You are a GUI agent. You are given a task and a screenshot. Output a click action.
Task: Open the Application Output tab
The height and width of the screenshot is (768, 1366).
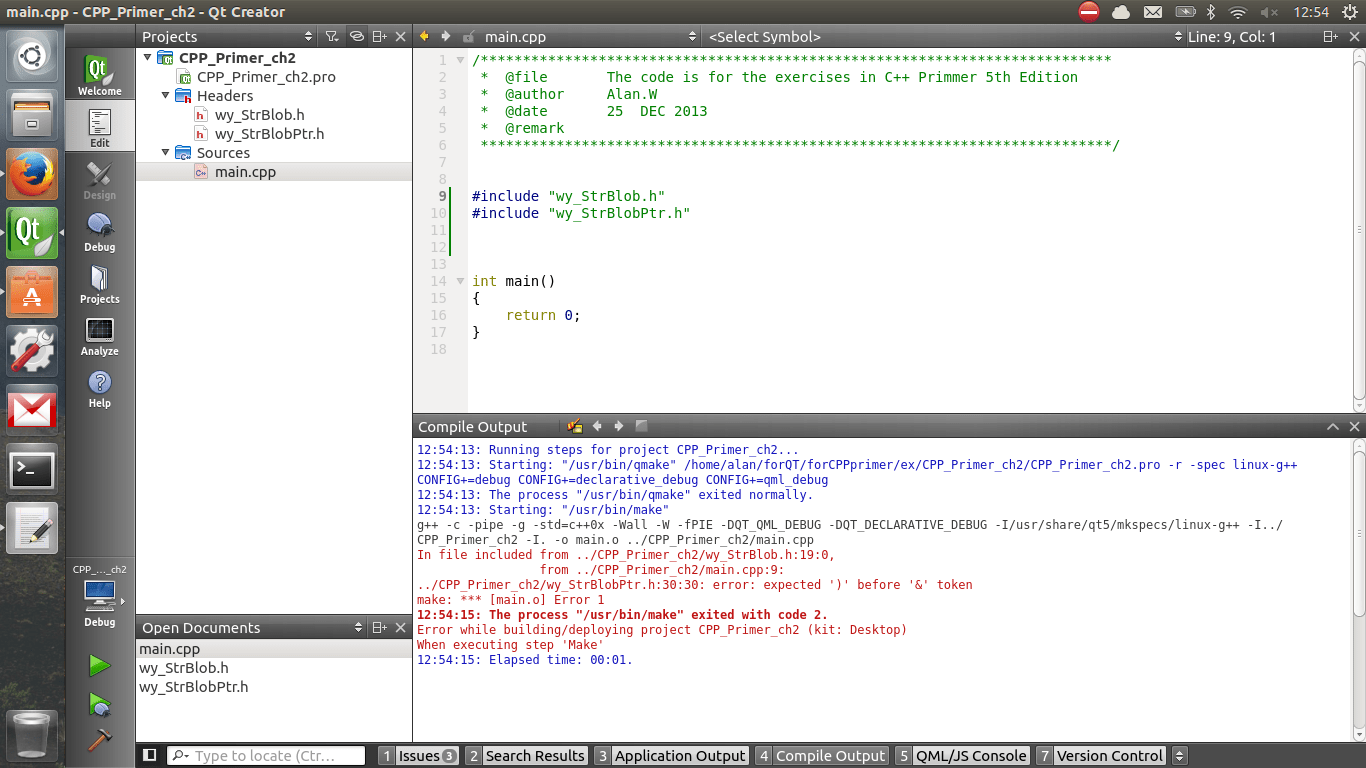[679, 755]
